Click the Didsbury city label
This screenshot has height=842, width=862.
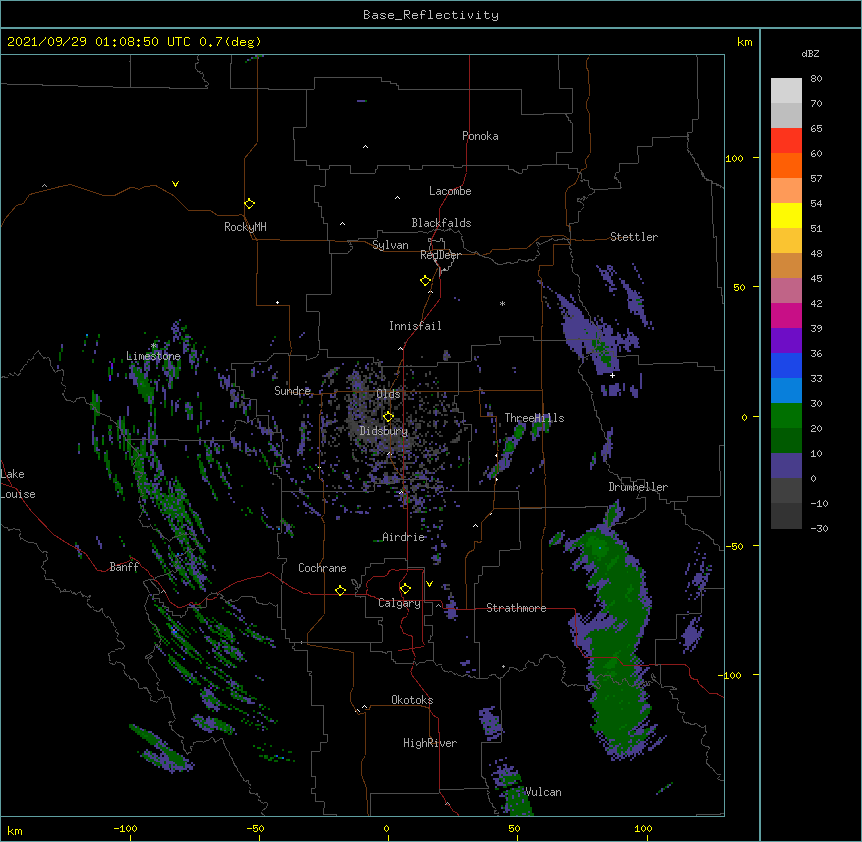coord(384,431)
